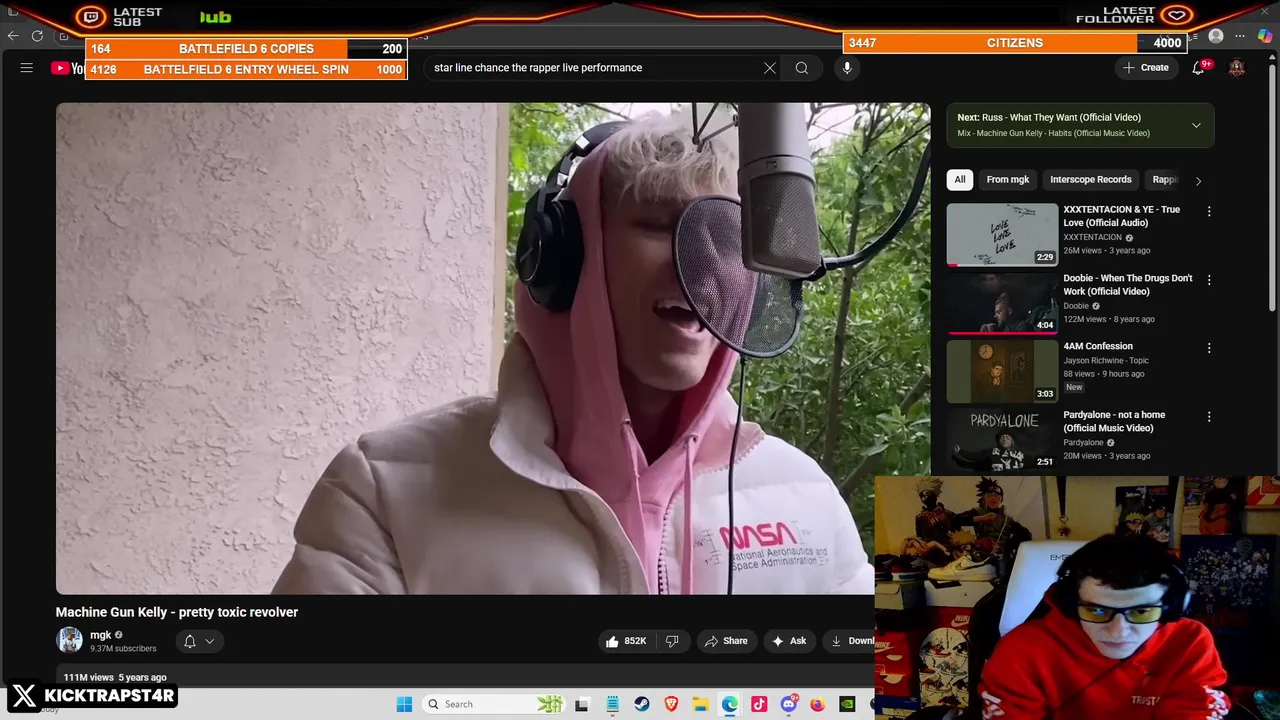Open Notepad from the taskbar
This screenshot has height=720, width=1280.
pos(612,704)
